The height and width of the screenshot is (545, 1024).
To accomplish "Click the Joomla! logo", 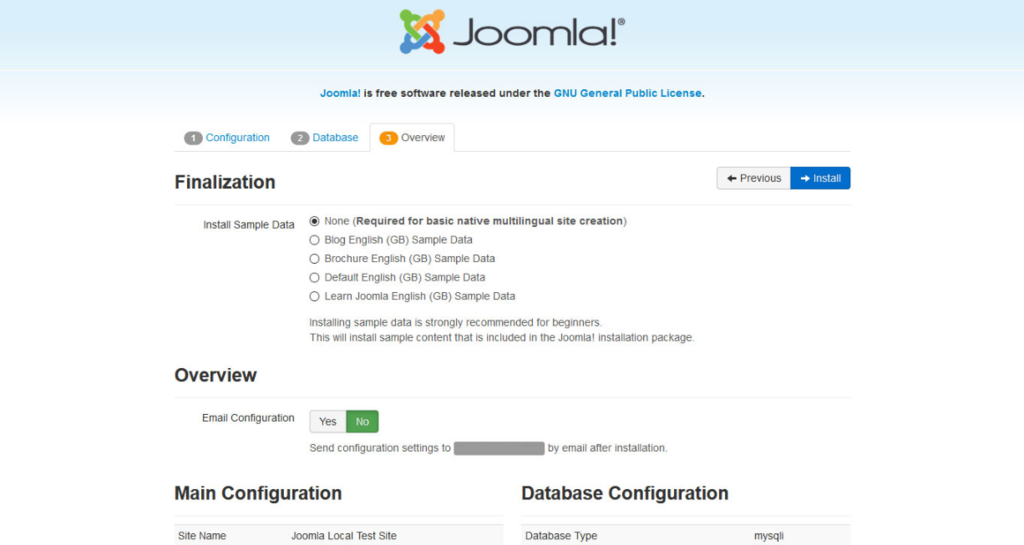I will (512, 32).
